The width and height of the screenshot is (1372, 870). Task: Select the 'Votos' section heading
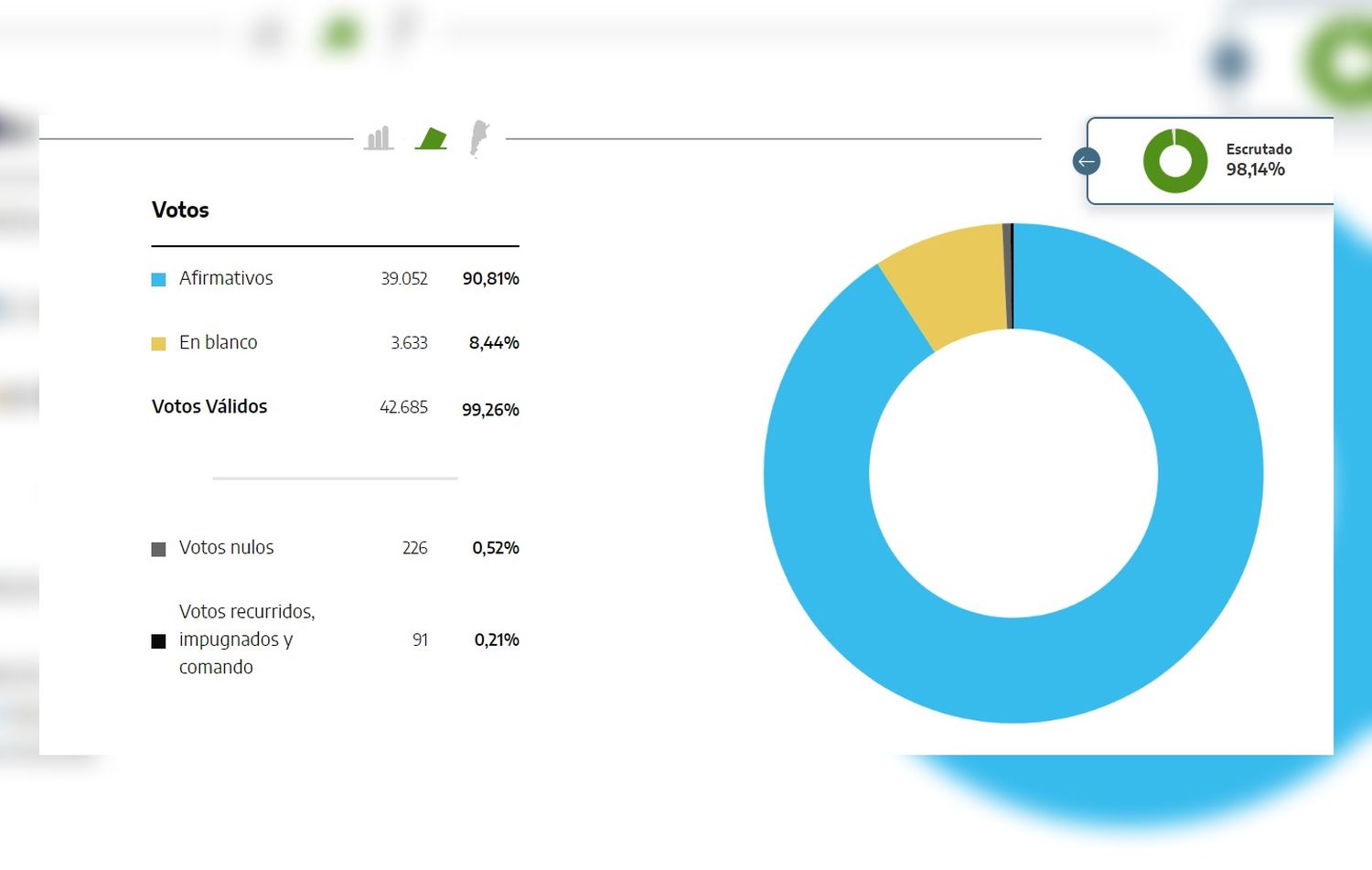point(180,209)
